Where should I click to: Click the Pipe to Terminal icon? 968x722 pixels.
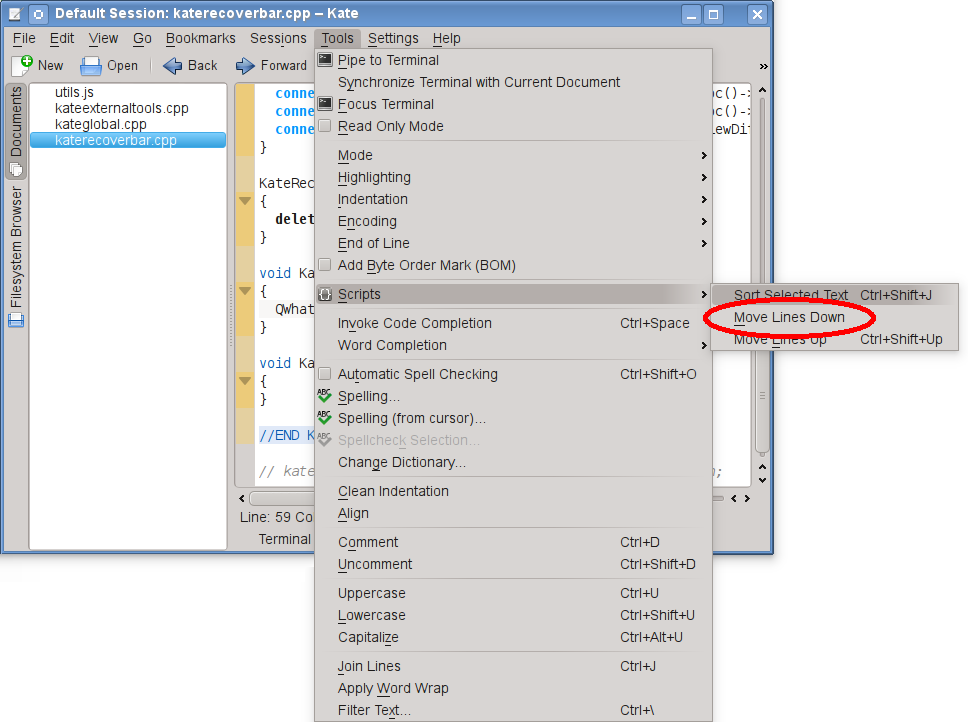tap(325, 60)
